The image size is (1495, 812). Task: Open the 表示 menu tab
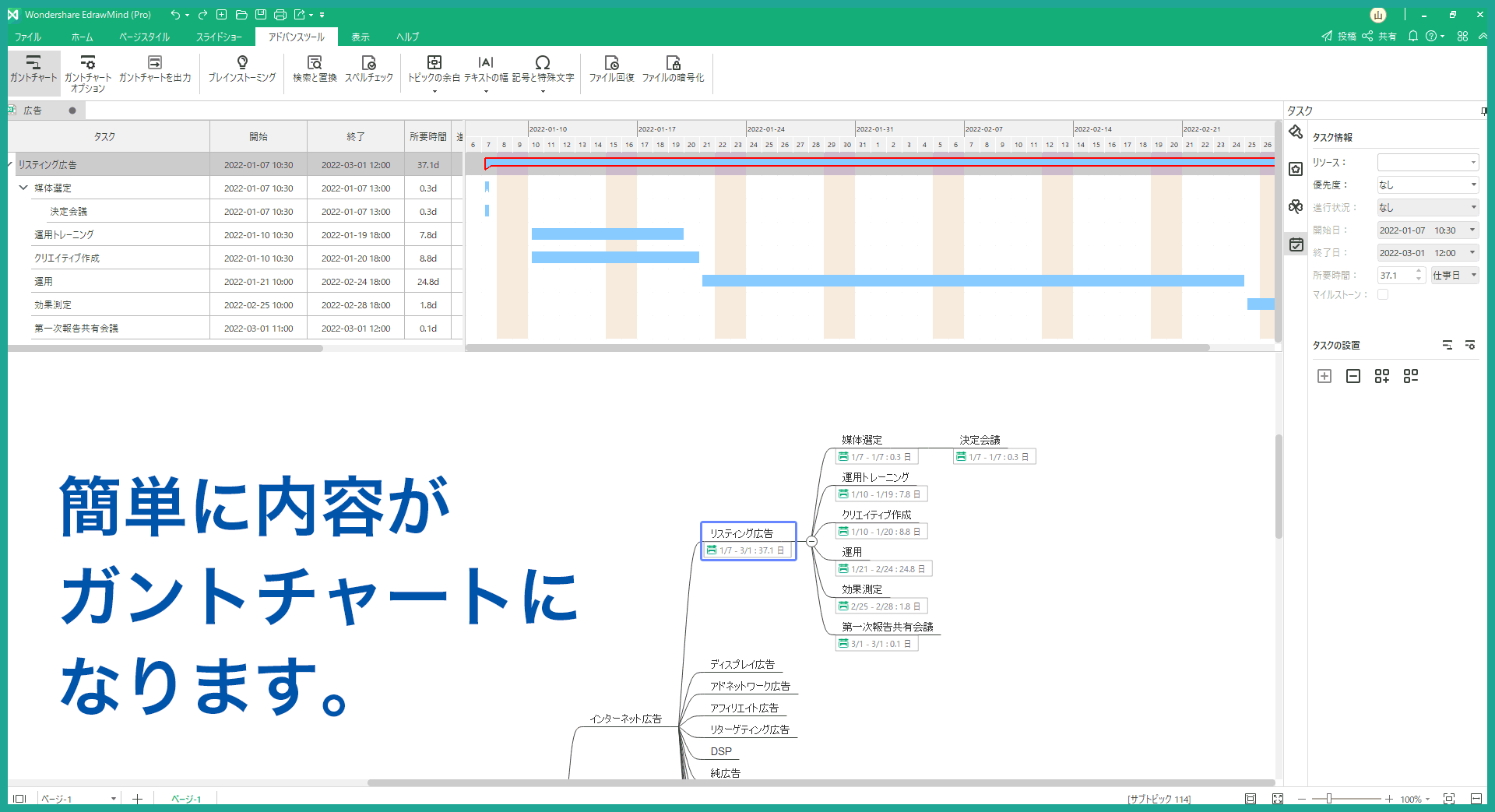point(360,37)
